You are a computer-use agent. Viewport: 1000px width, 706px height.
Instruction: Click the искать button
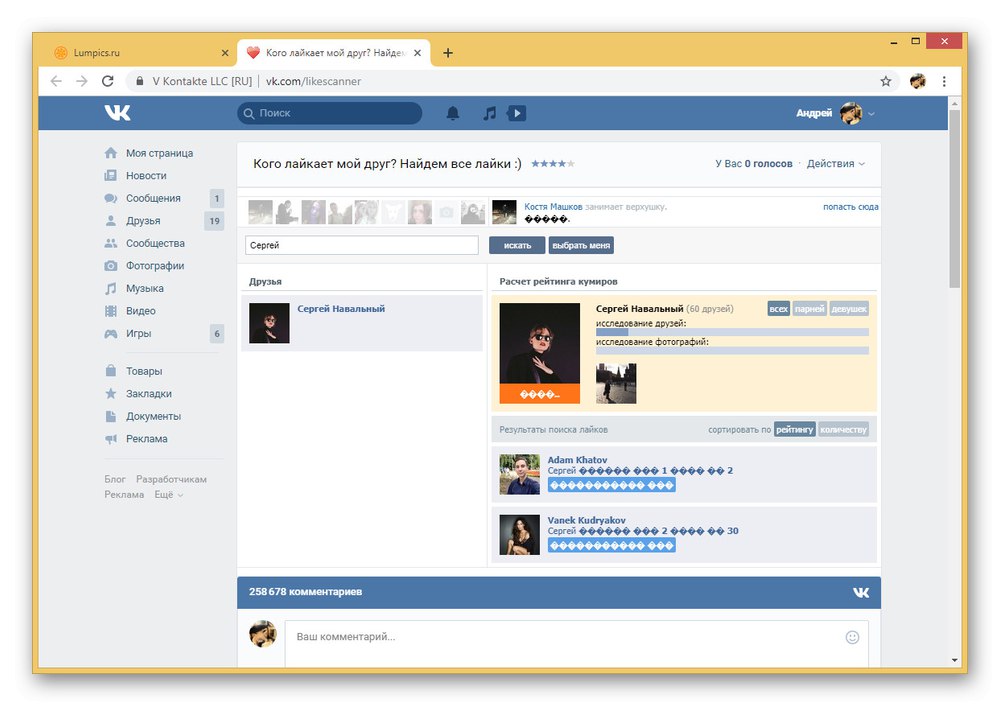coord(517,246)
